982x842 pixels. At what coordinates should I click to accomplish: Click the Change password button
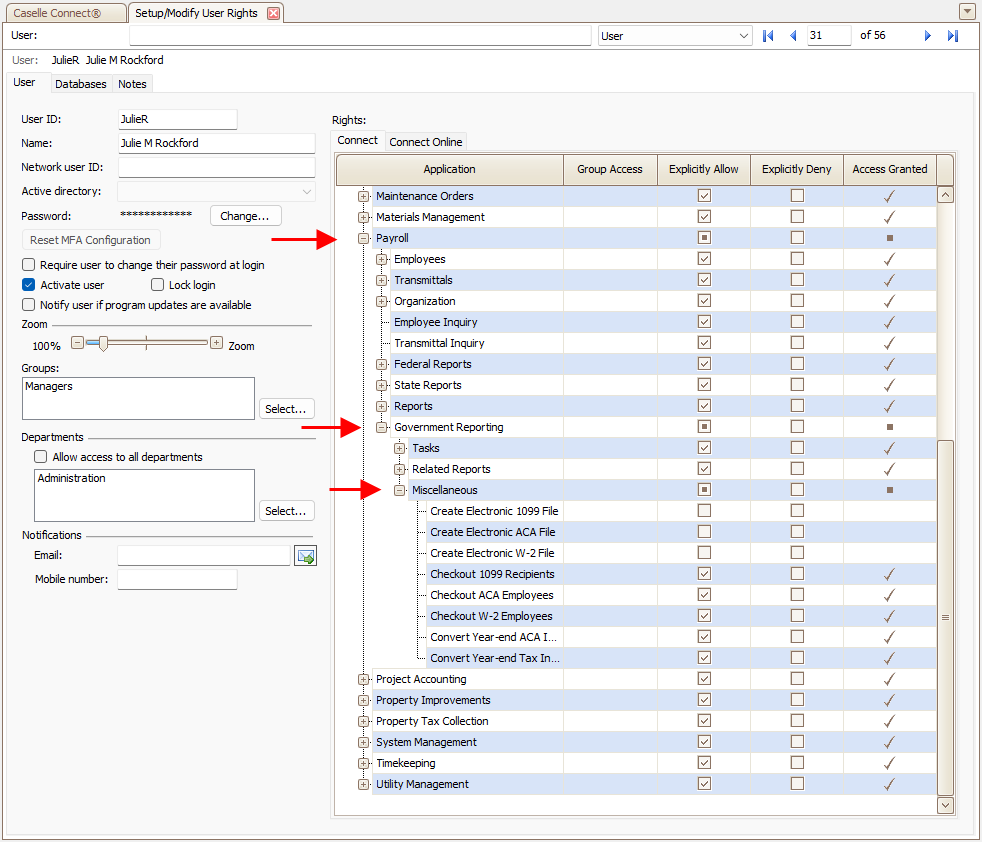[x=245, y=216]
